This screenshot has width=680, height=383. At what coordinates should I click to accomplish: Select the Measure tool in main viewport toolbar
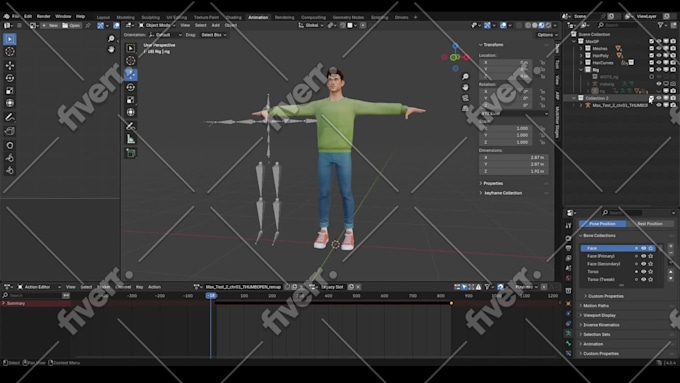[x=131, y=139]
